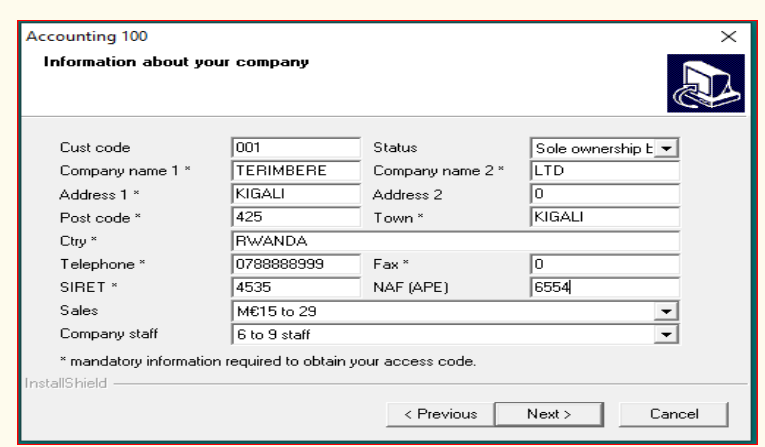
Task: Click the Post code field showing 425
Action: pos(296,217)
